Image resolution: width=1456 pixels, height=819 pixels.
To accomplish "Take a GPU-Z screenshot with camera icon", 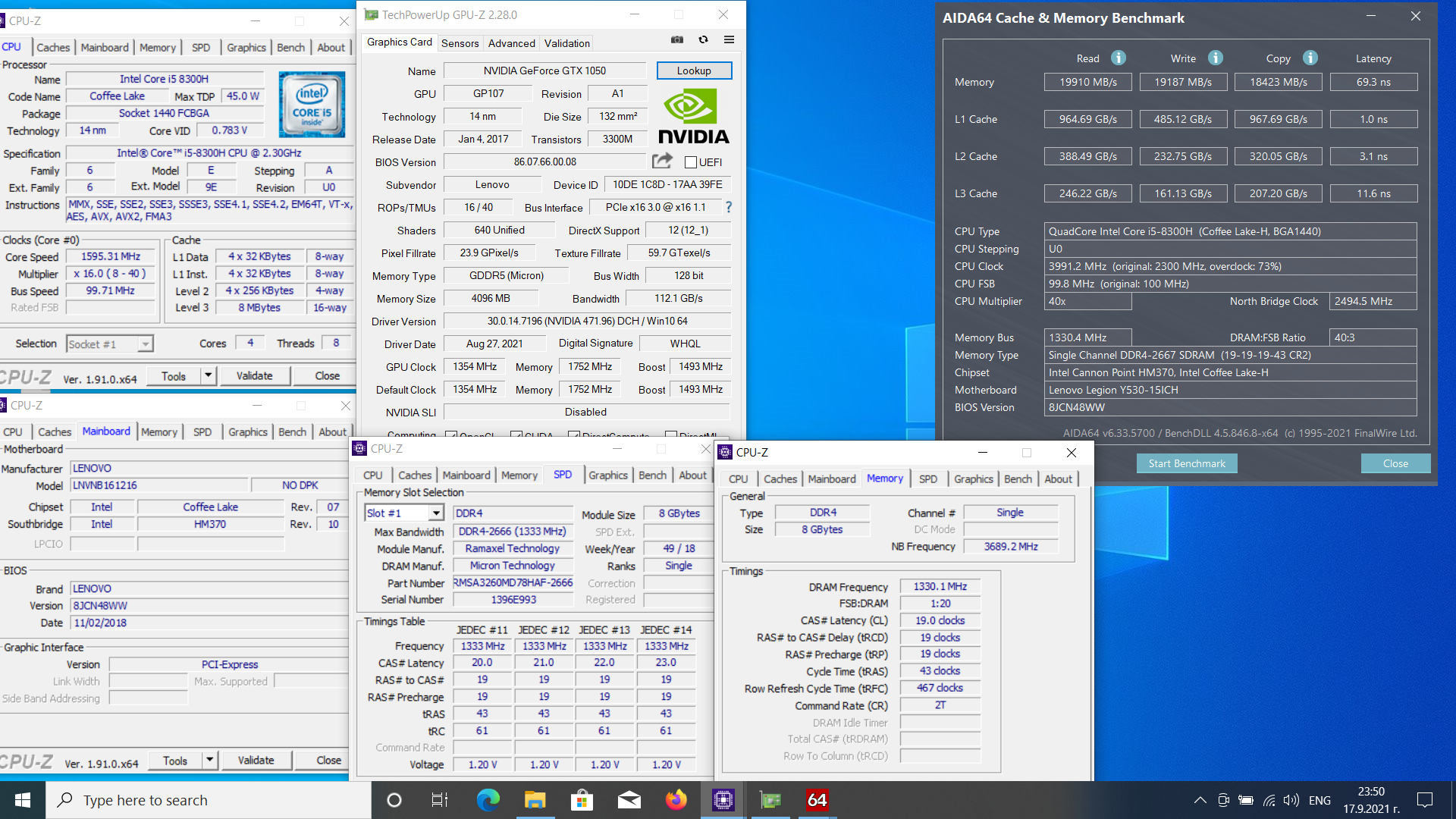I will point(677,40).
